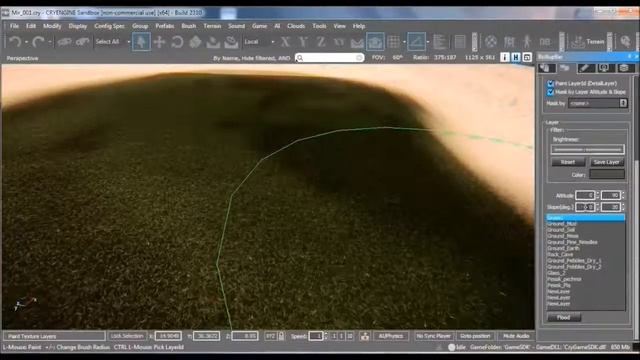Expand the Redo history dropdown arrow
640x360 pixels.
coord(50,42)
